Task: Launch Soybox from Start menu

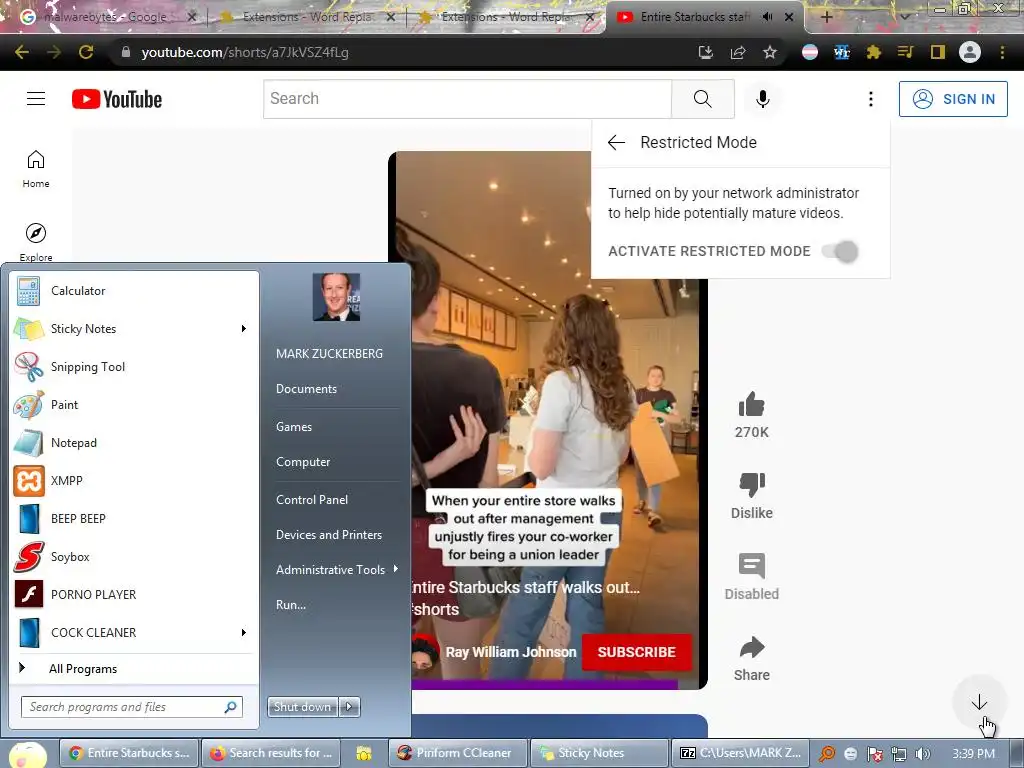Action: (133, 557)
